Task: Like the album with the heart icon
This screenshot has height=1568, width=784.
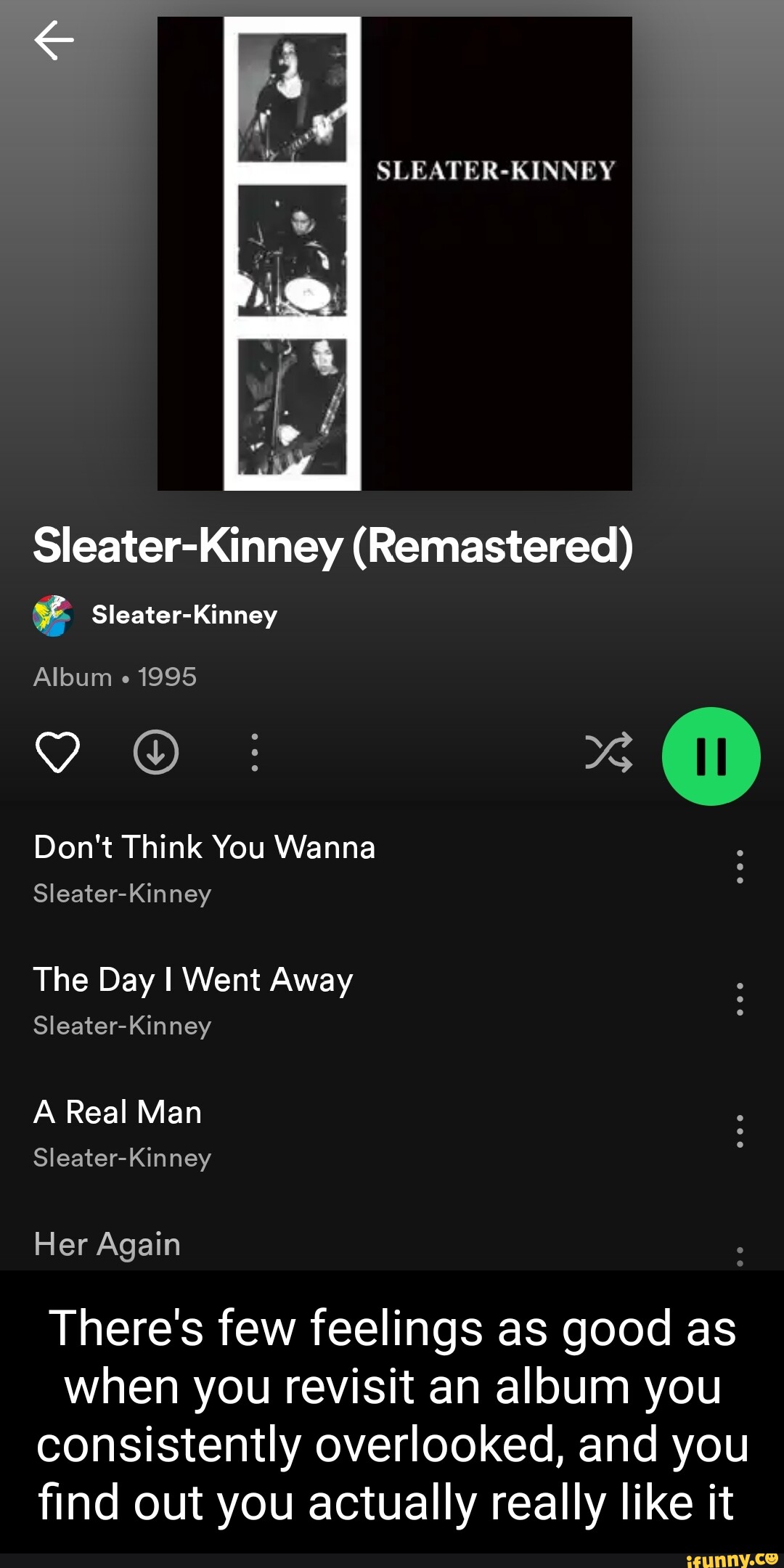Action: point(57,752)
